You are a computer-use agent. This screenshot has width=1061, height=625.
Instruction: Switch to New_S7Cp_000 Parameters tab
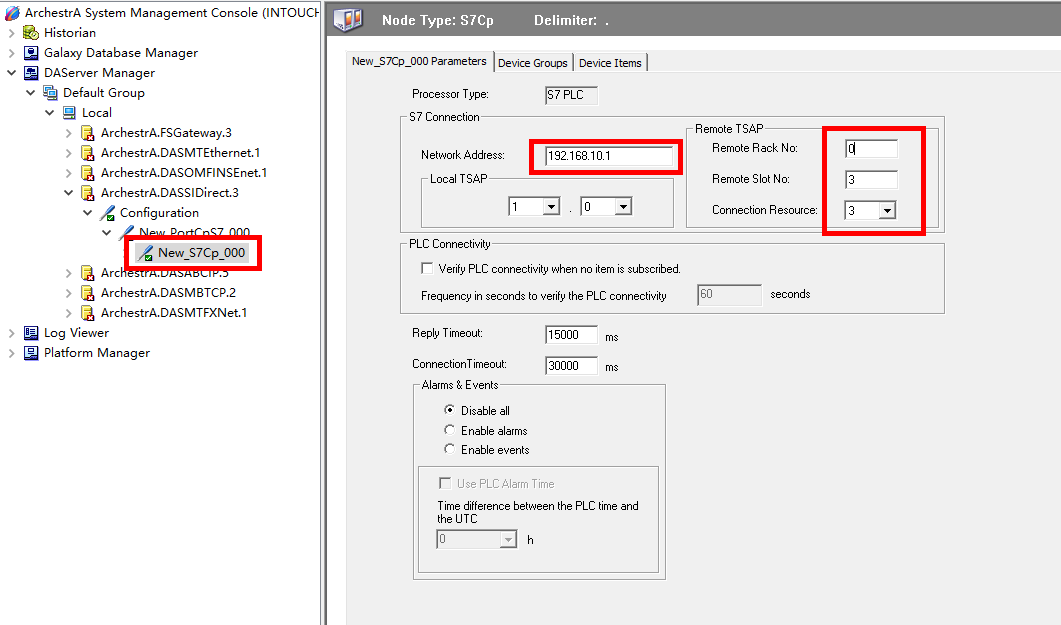click(419, 62)
